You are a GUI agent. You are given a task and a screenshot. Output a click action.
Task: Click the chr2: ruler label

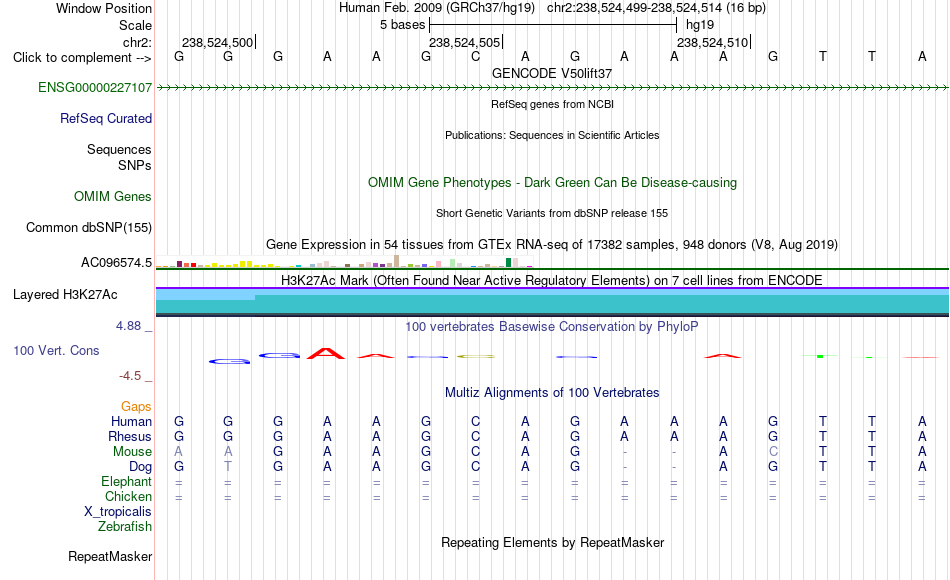point(137,42)
